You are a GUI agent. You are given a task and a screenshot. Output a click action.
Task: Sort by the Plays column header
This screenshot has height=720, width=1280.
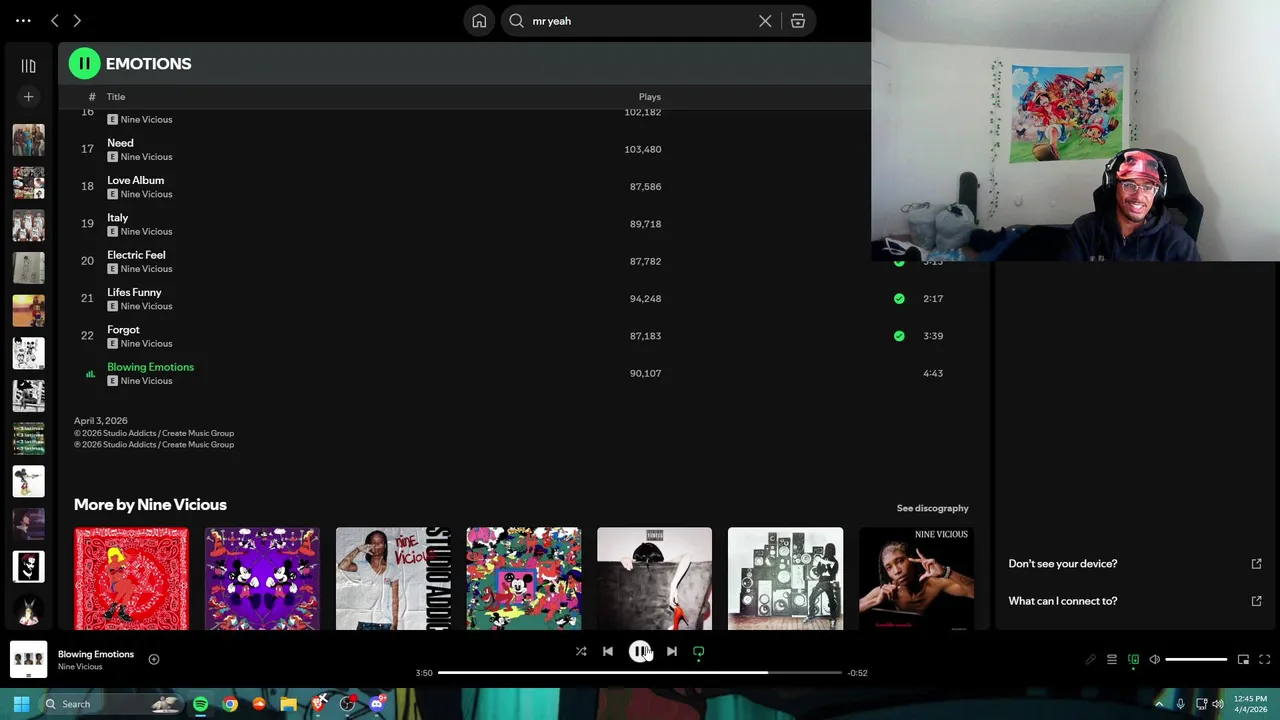pyautogui.click(x=650, y=97)
